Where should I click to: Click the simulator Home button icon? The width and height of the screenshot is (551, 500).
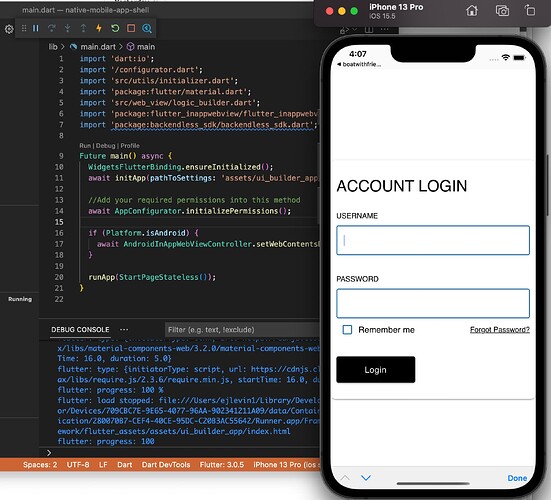click(472, 11)
